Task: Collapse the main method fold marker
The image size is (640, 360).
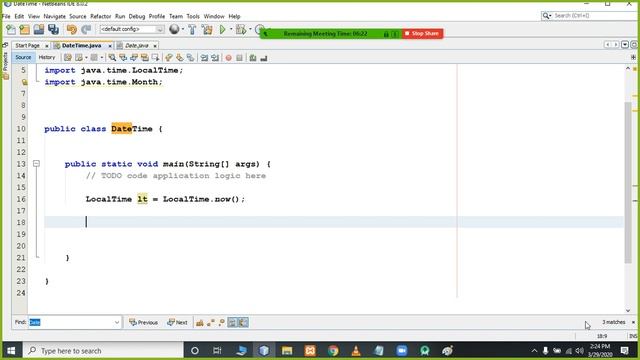Action: pyautogui.click(x=36, y=164)
